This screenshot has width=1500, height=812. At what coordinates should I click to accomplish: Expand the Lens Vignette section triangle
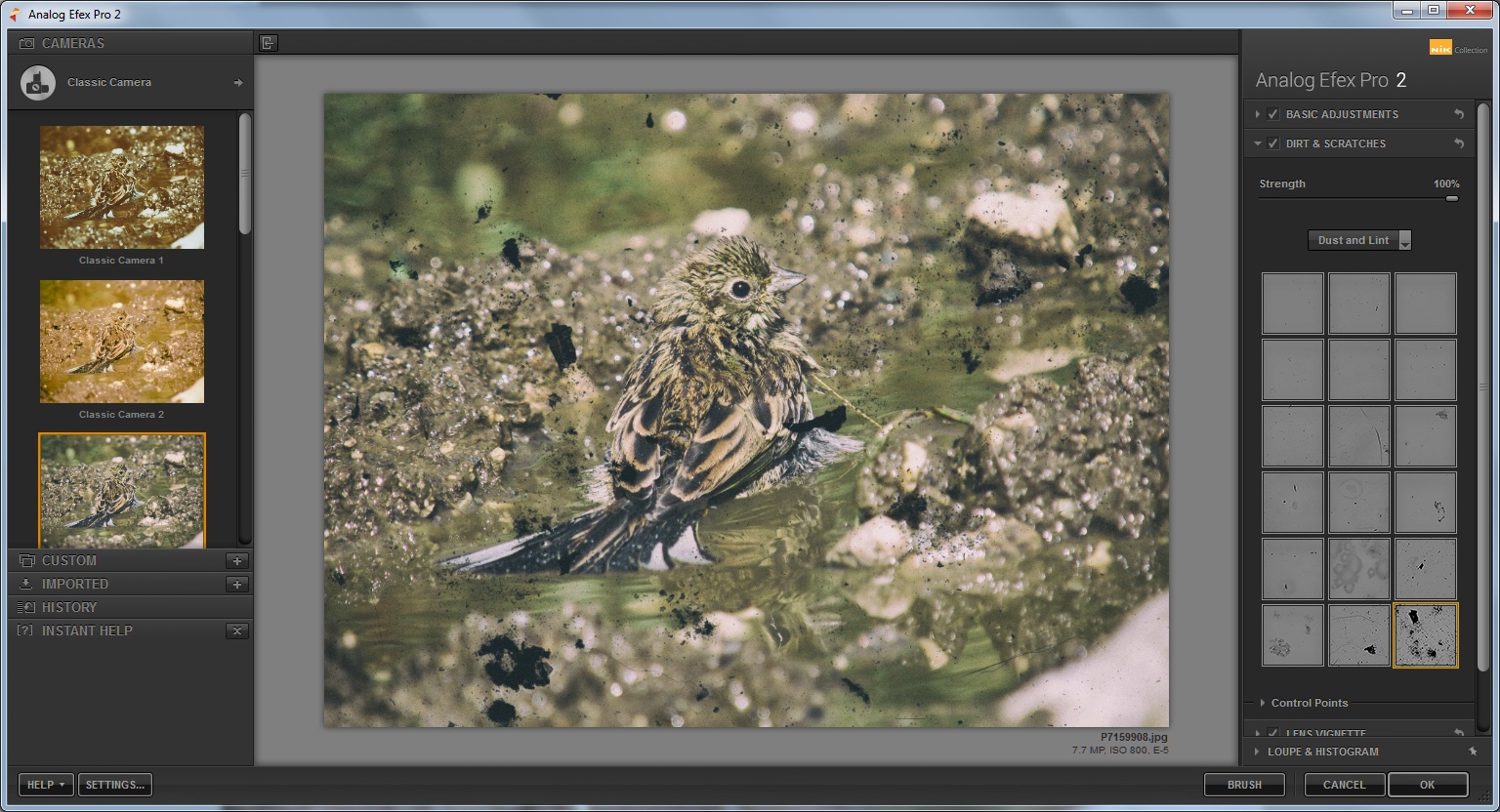(1258, 733)
